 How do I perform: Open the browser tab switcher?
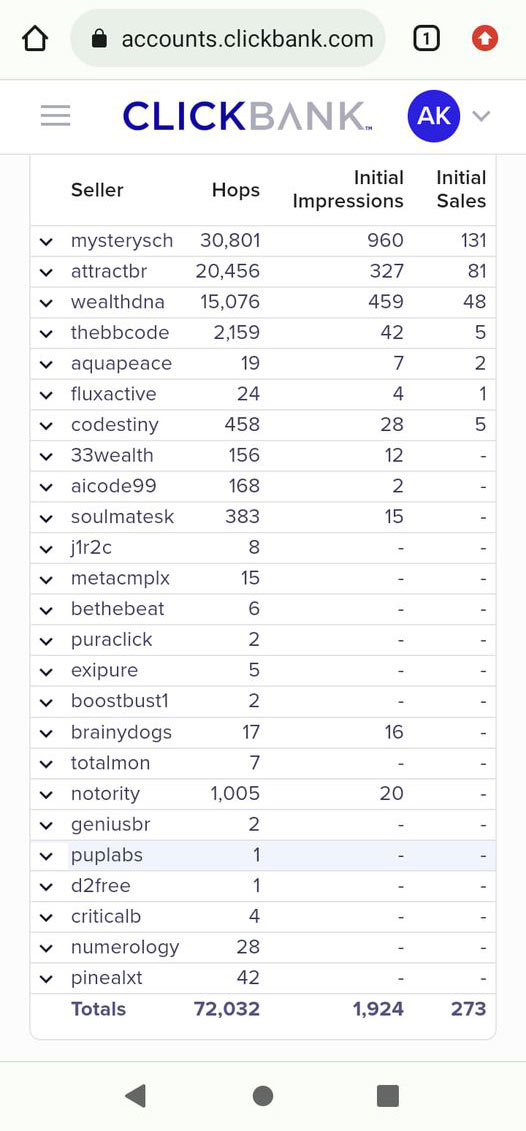(426, 38)
